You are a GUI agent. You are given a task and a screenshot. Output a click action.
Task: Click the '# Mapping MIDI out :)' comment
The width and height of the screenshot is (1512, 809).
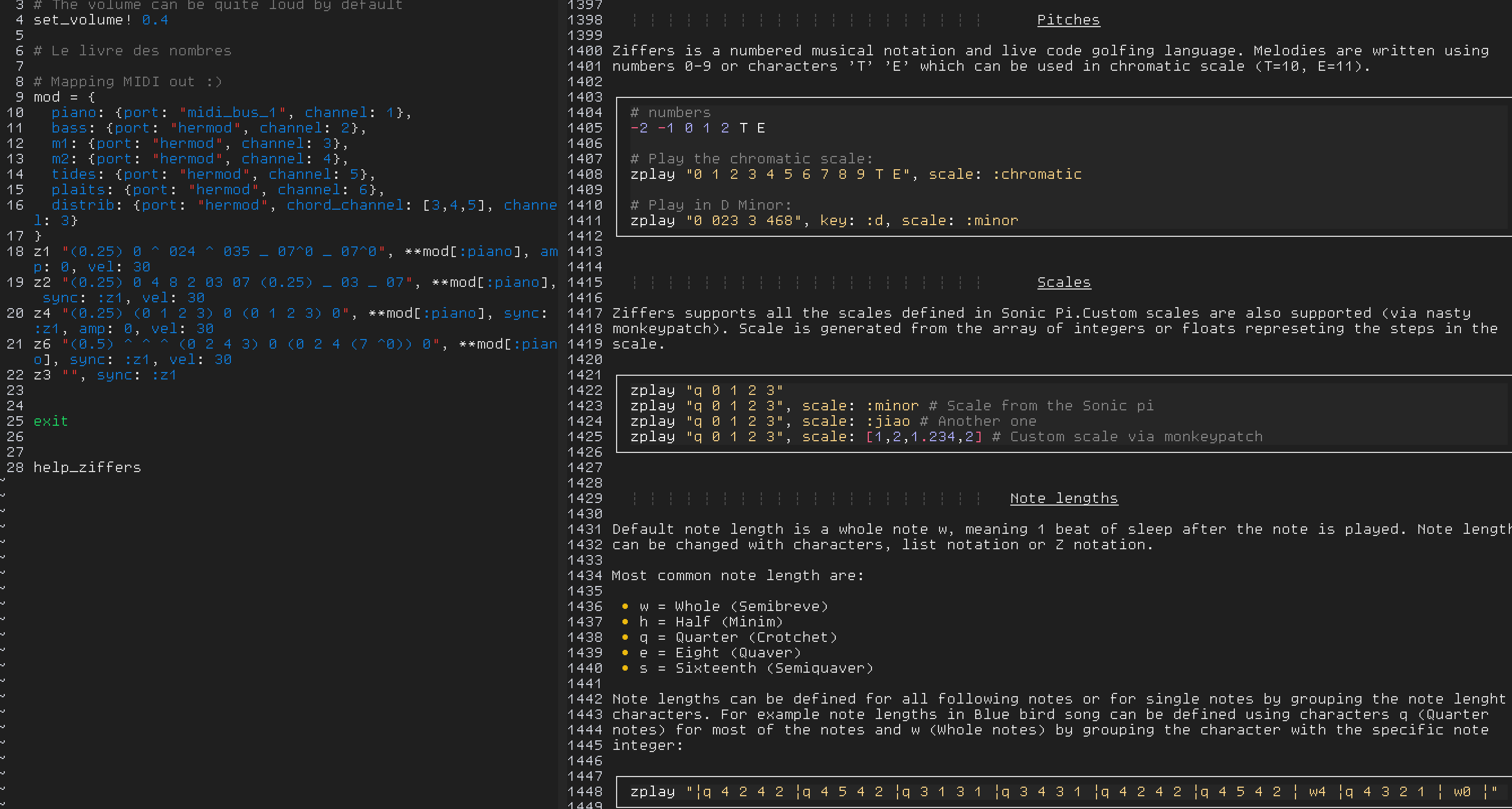coord(128,81)
